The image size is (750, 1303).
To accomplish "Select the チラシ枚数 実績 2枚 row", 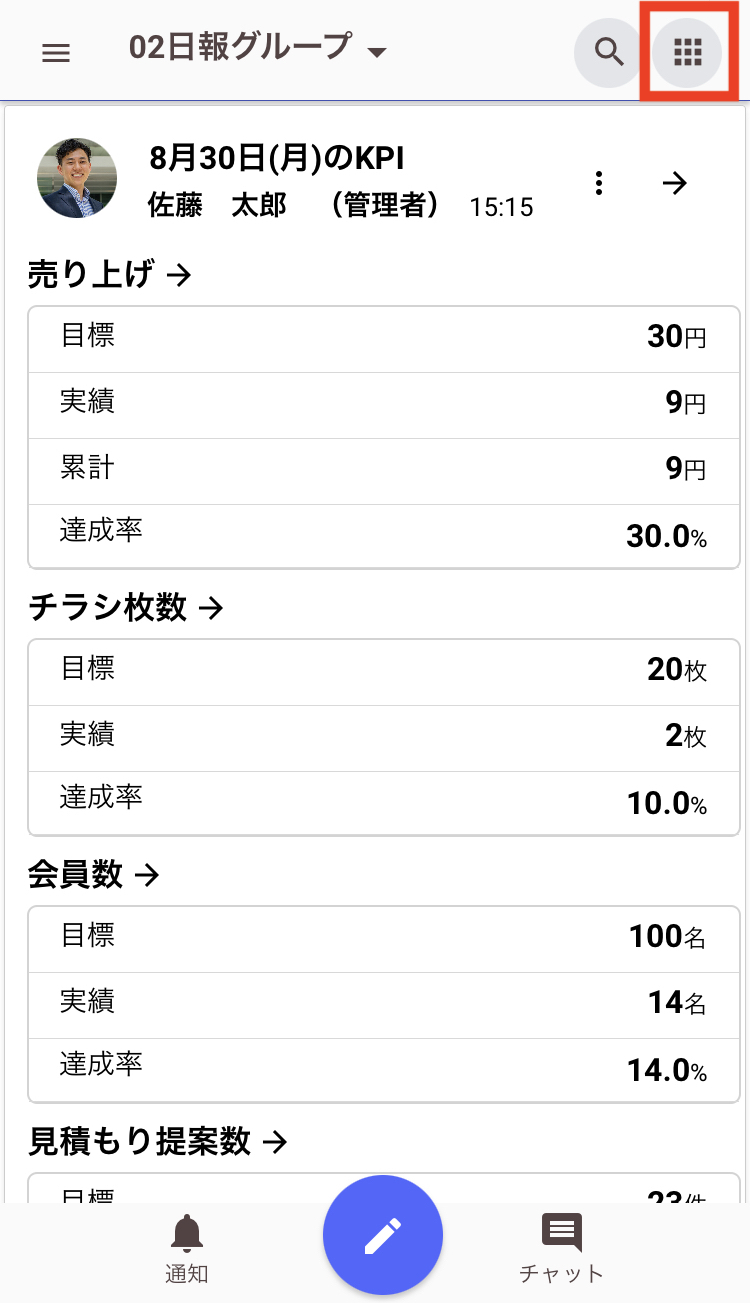I will click(x=384, y=738).
